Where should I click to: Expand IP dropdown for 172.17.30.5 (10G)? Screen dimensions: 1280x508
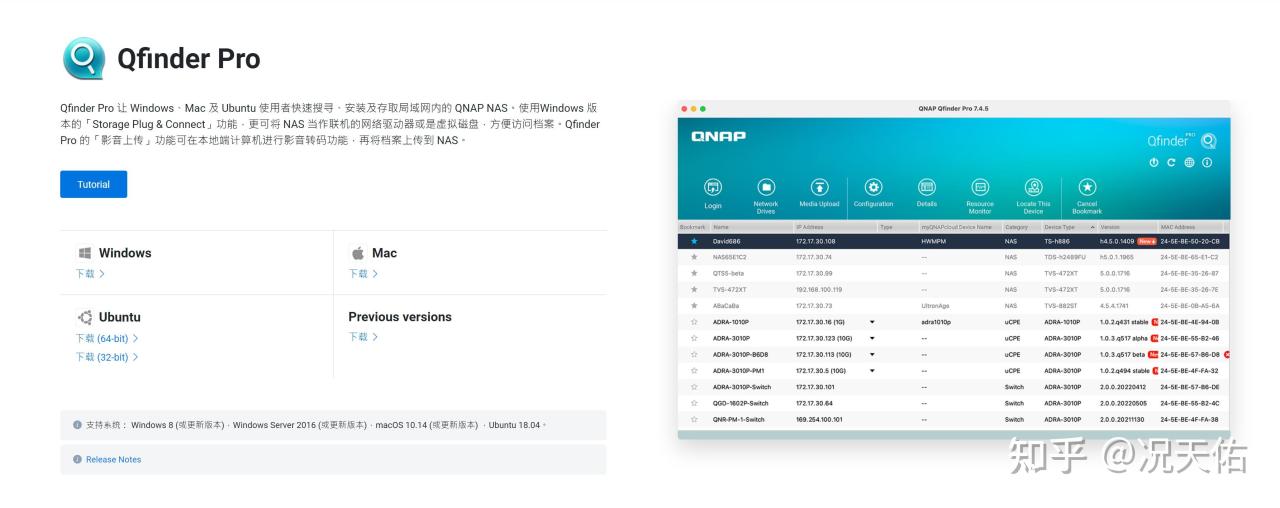tap(872, 370)
